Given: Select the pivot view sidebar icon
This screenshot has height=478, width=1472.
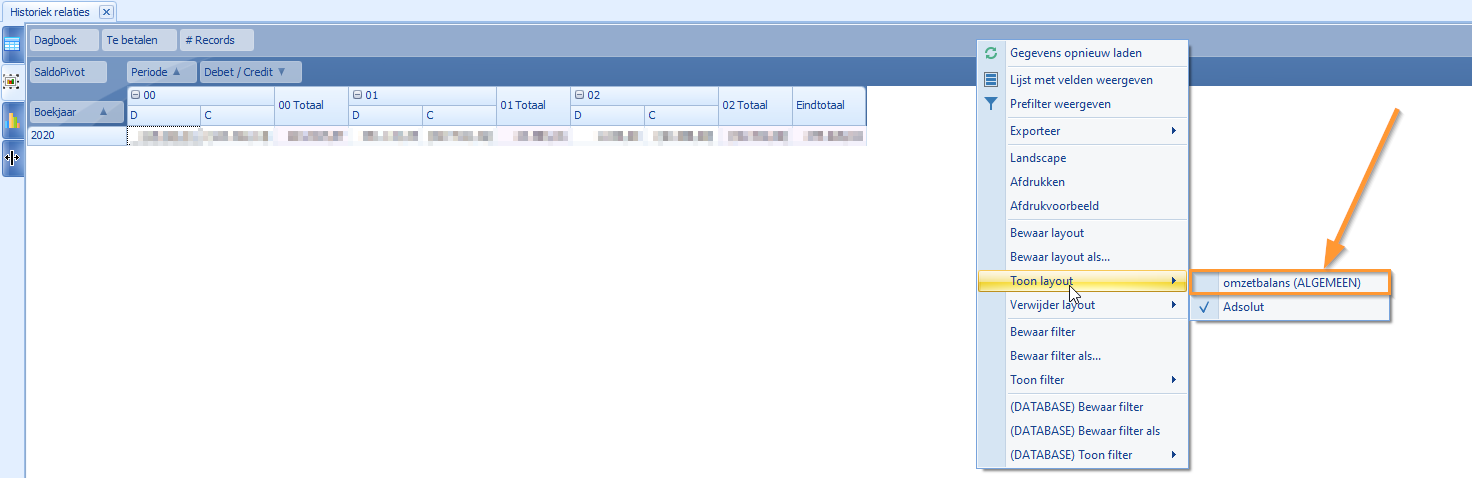Looking at the screenshot, I should (x=13, y=82).
